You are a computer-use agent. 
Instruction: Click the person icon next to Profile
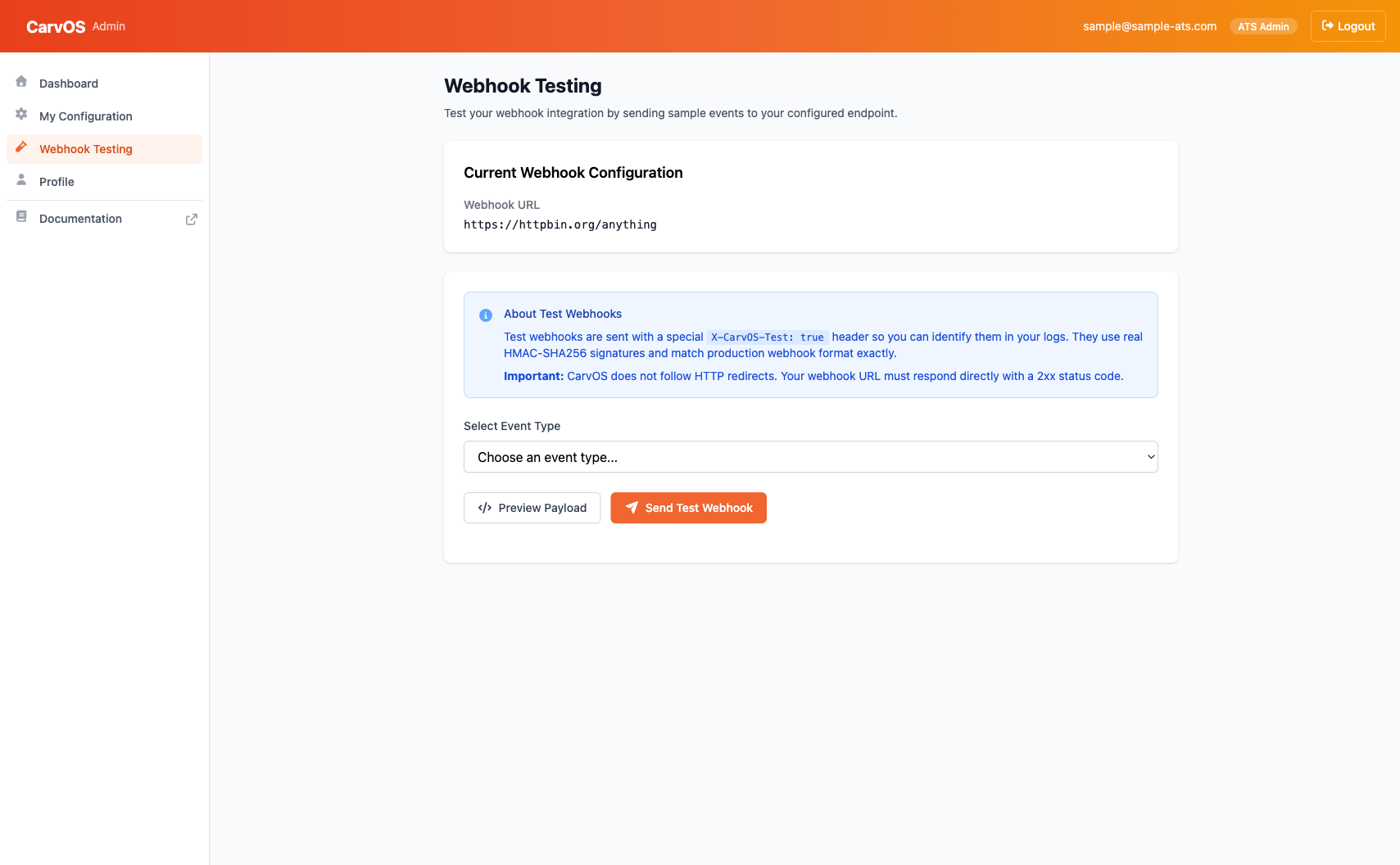tap(21, 181)
